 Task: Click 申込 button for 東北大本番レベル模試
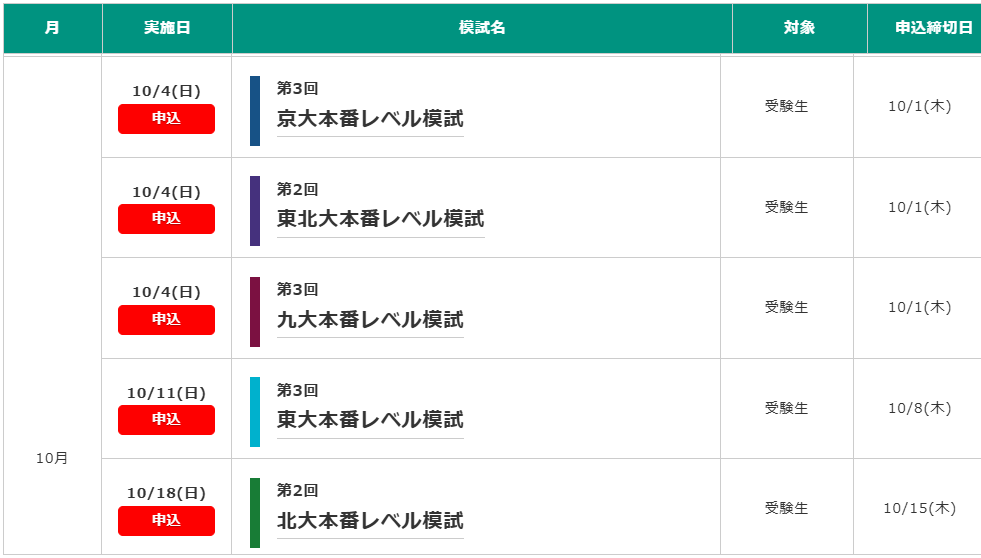pyautogui.click(x=166, y=219)
